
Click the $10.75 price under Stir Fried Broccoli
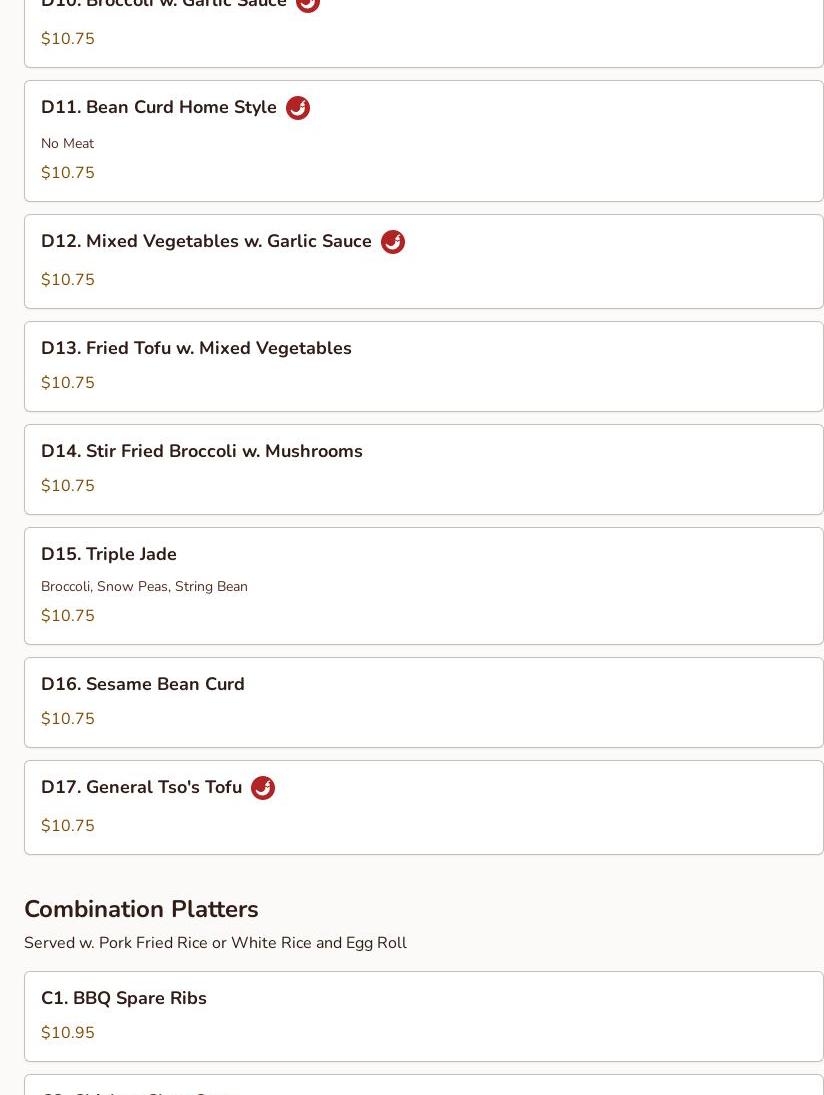click(x=68, y=486)
